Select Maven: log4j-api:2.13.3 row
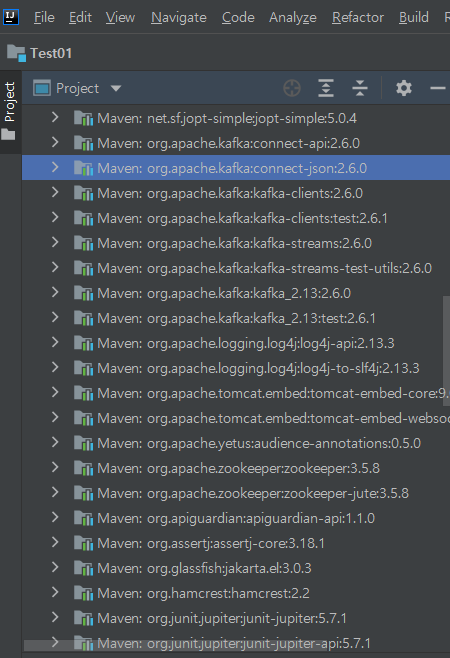 click(236, 343)
